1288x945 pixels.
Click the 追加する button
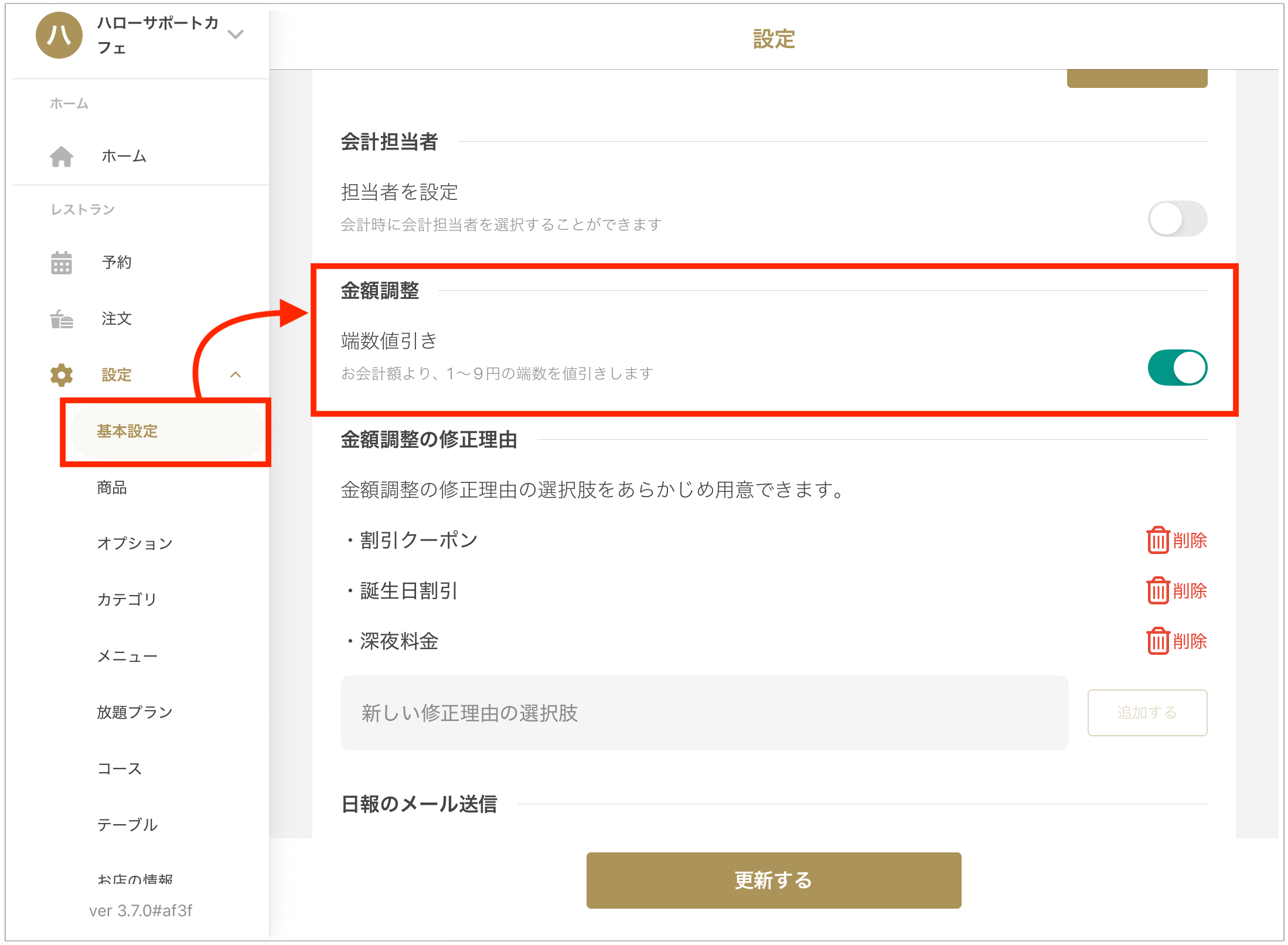pyautogui.click(x=1147, y=713)
